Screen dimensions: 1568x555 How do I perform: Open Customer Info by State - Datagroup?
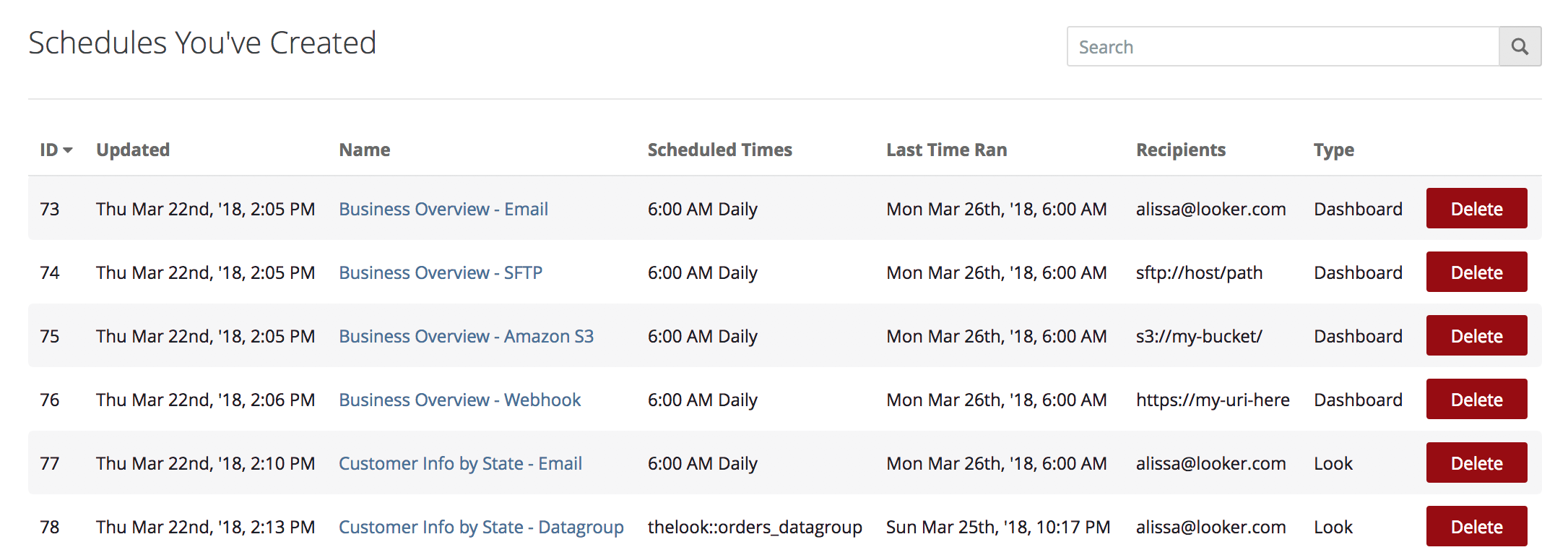[481, 527]
